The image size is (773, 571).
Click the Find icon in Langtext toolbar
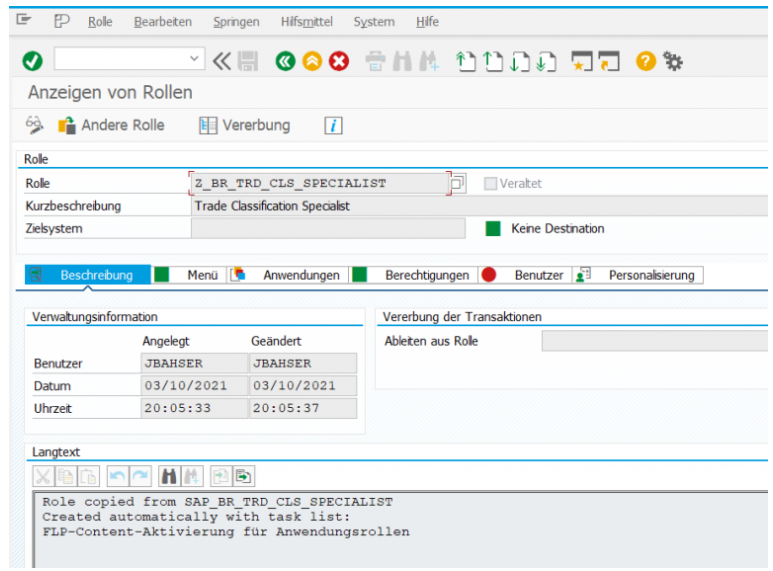pos(167,476)
